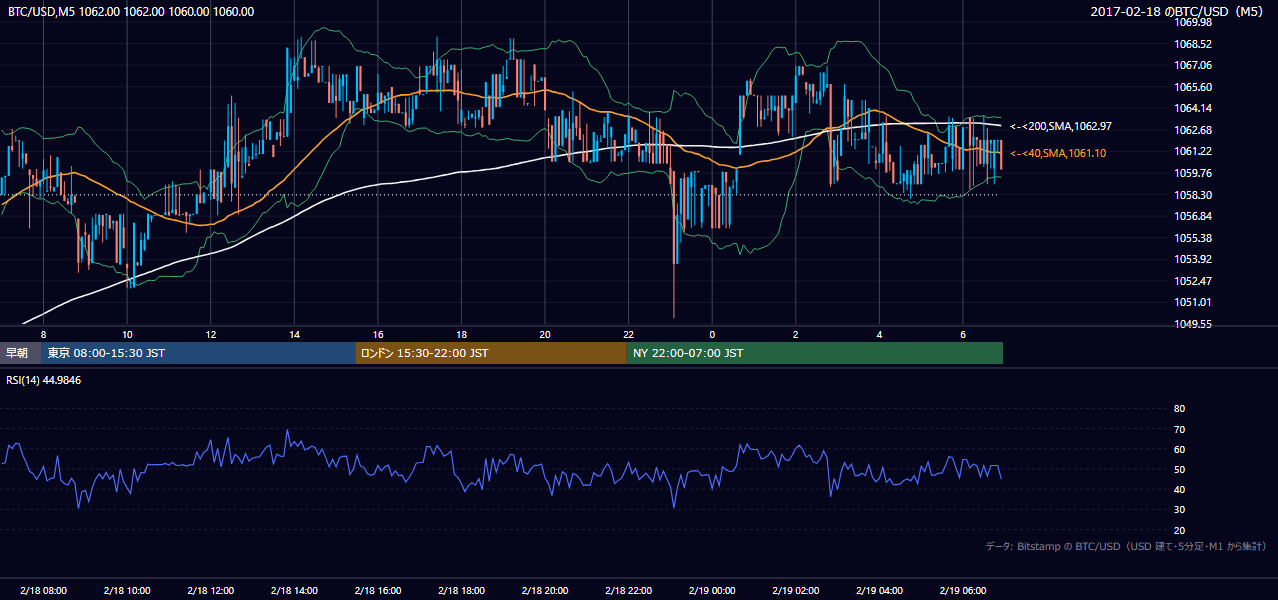Click the 1052.47 price axis label
Viewport: 1278px width, 600px height.
point(1194,281)
